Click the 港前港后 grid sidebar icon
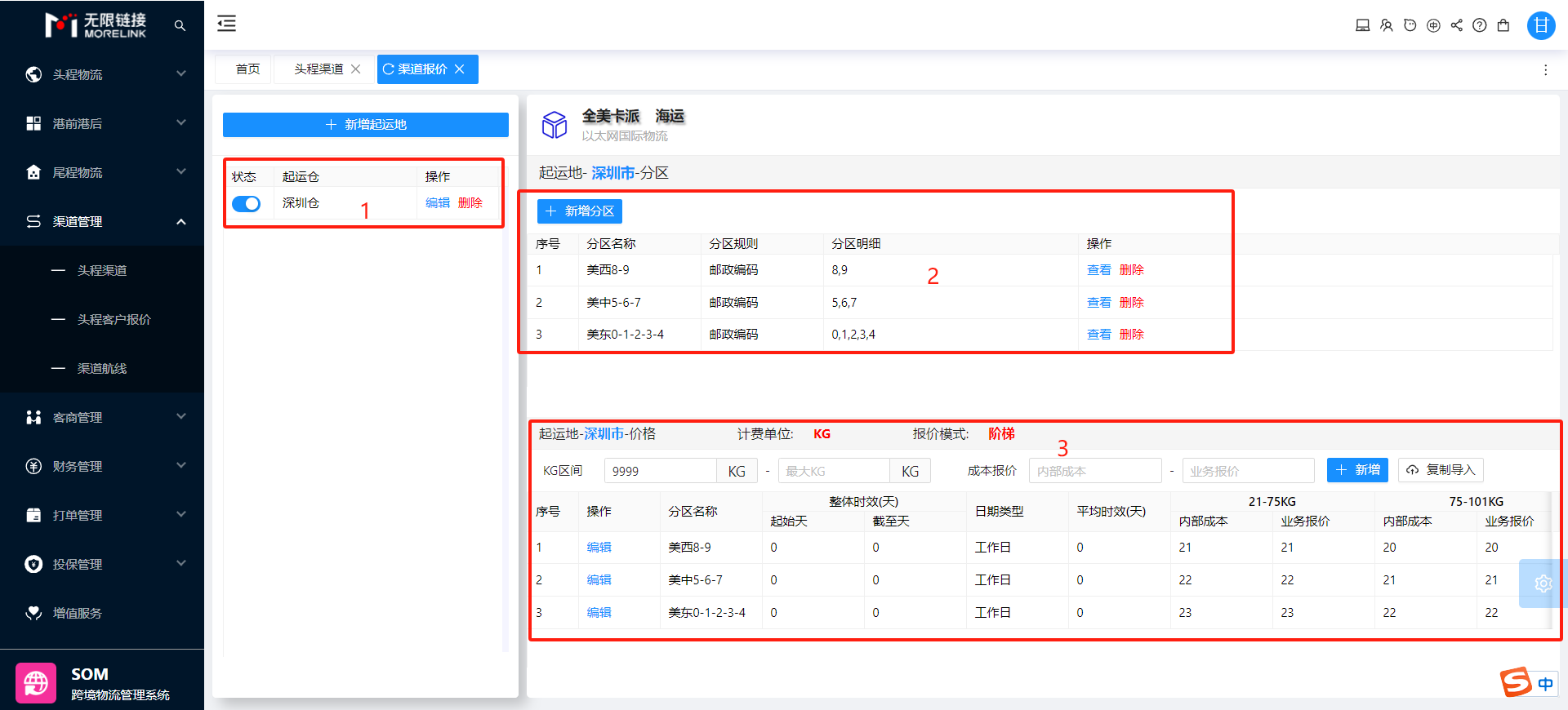The image size is (1568, 710). [x=33, y=123]
